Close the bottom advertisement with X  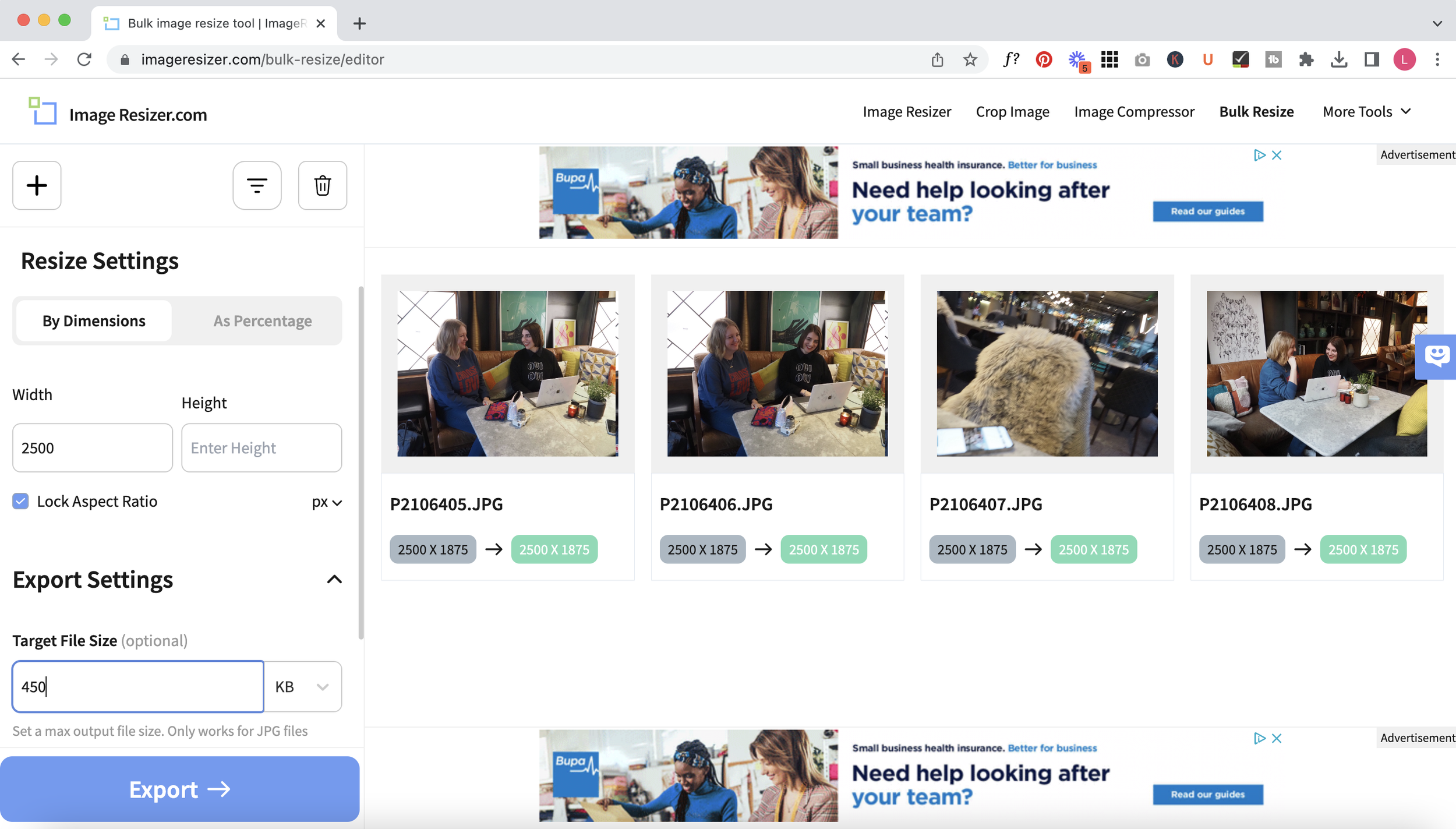[1277, 738]
